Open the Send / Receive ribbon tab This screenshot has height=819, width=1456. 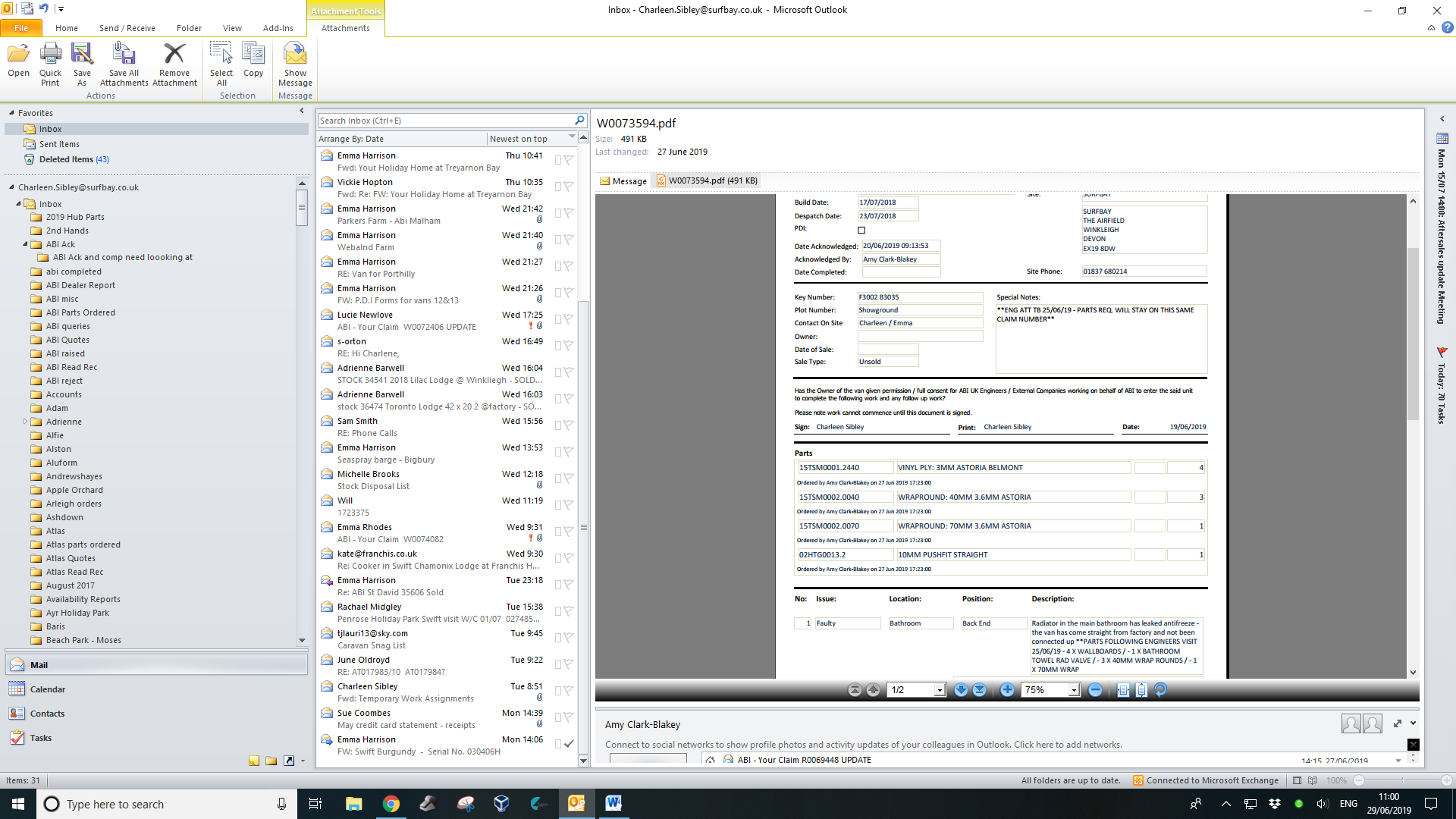click(x=127, y=28)
